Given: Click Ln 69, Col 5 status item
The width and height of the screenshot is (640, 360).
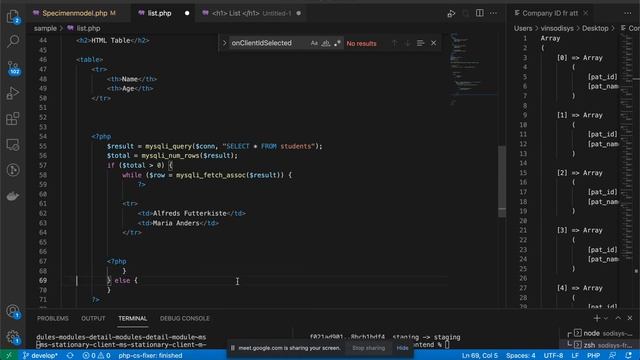Looking at the screenshot, I should point(479,356).
